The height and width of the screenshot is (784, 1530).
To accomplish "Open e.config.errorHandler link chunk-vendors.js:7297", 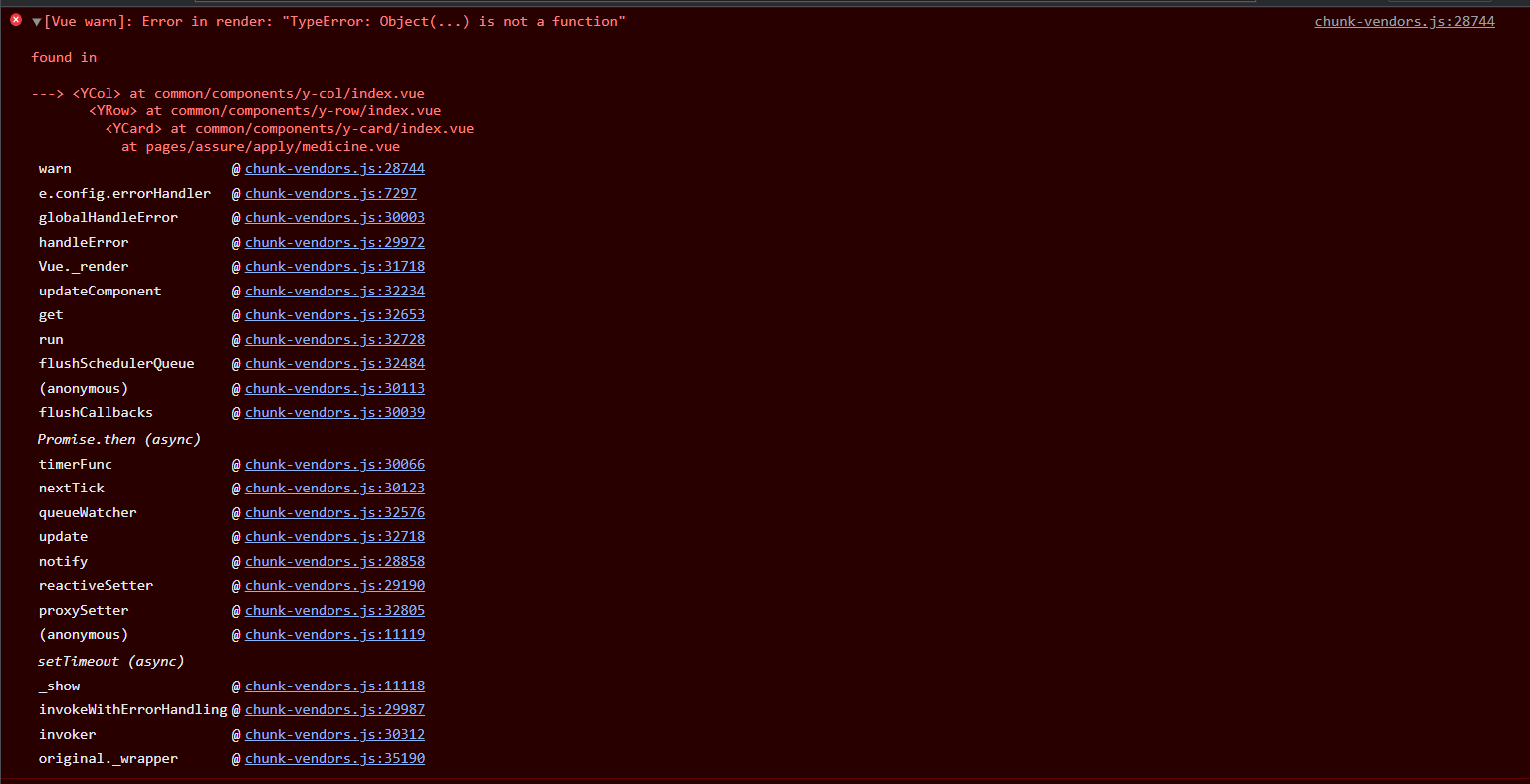I will pyautogui.click(x=330, y=193).
